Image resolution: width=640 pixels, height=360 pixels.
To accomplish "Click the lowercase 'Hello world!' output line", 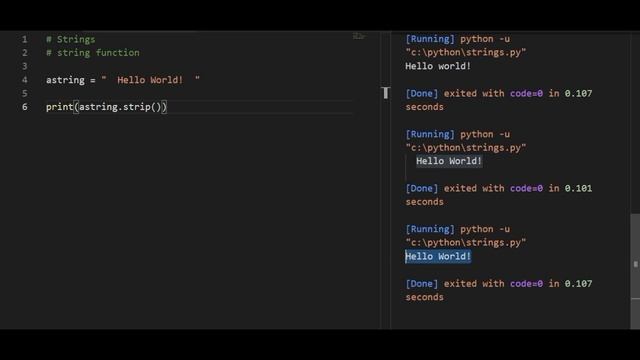I will (x=438, y=66).
